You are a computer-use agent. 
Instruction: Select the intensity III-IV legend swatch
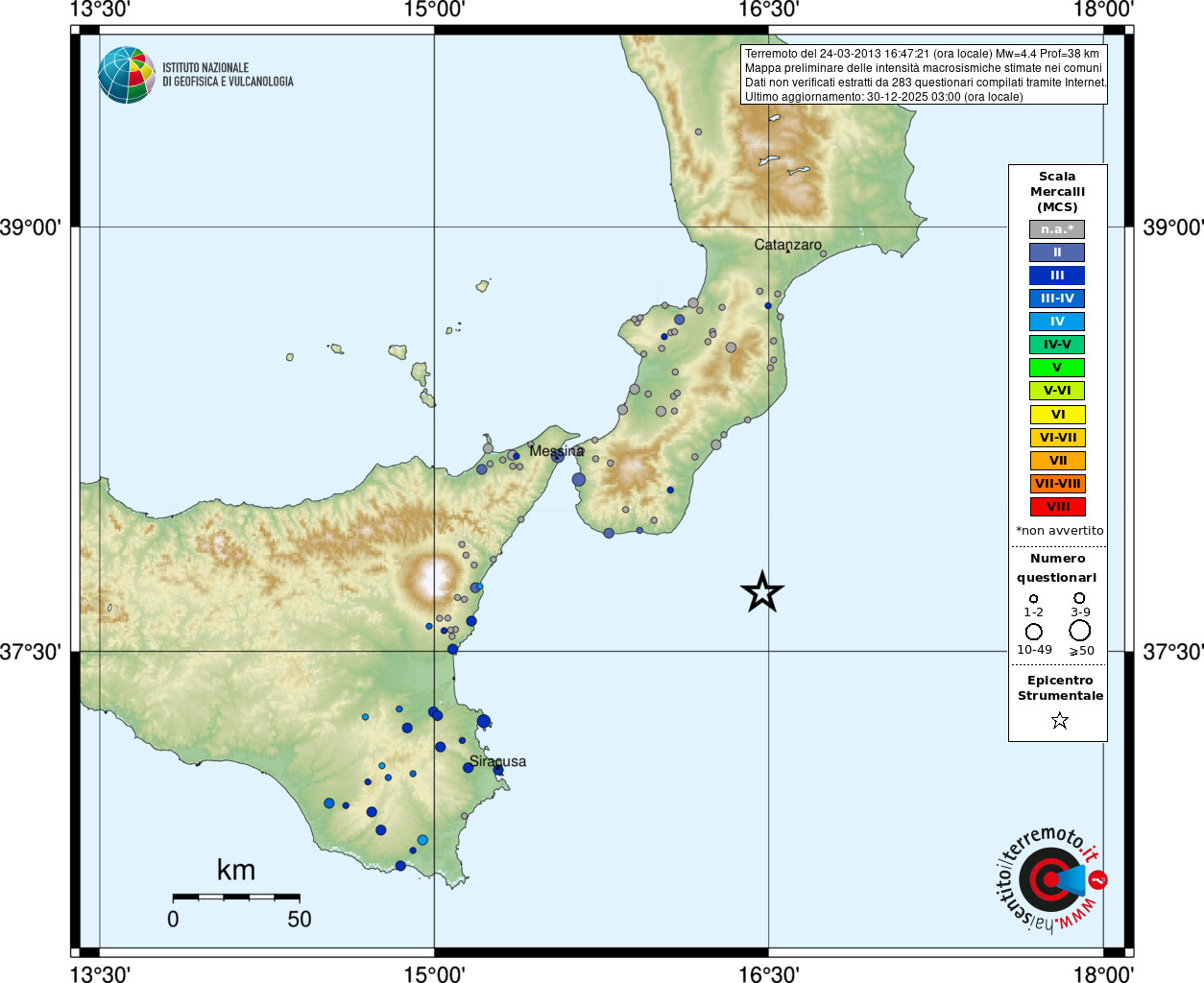click(x=1057, y=299)
